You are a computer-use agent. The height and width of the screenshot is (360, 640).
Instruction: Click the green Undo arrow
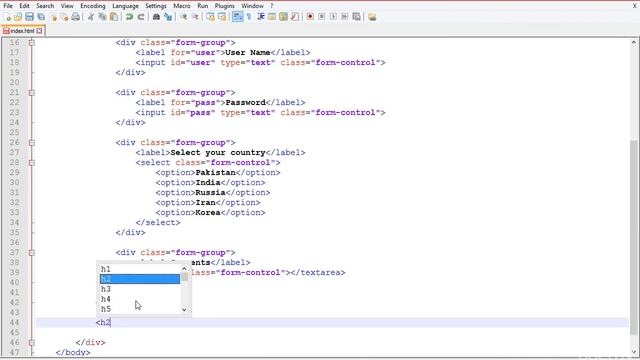(x=129, y=17)
